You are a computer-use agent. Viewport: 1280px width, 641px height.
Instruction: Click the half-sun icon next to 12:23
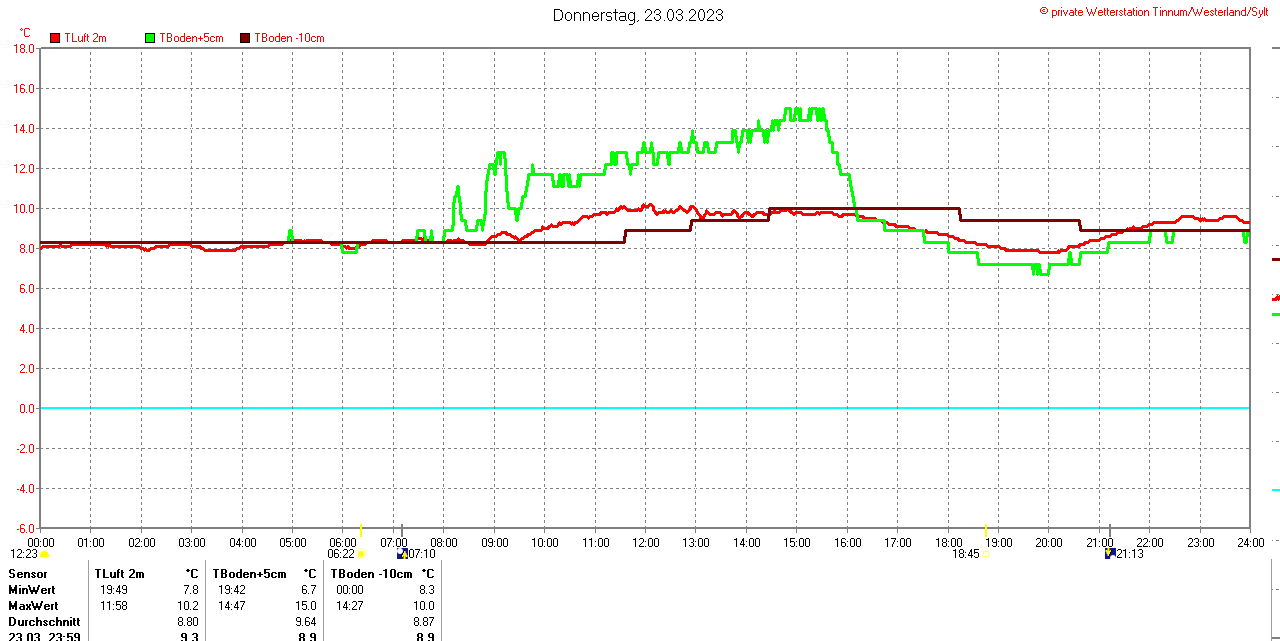coord(45,553)
